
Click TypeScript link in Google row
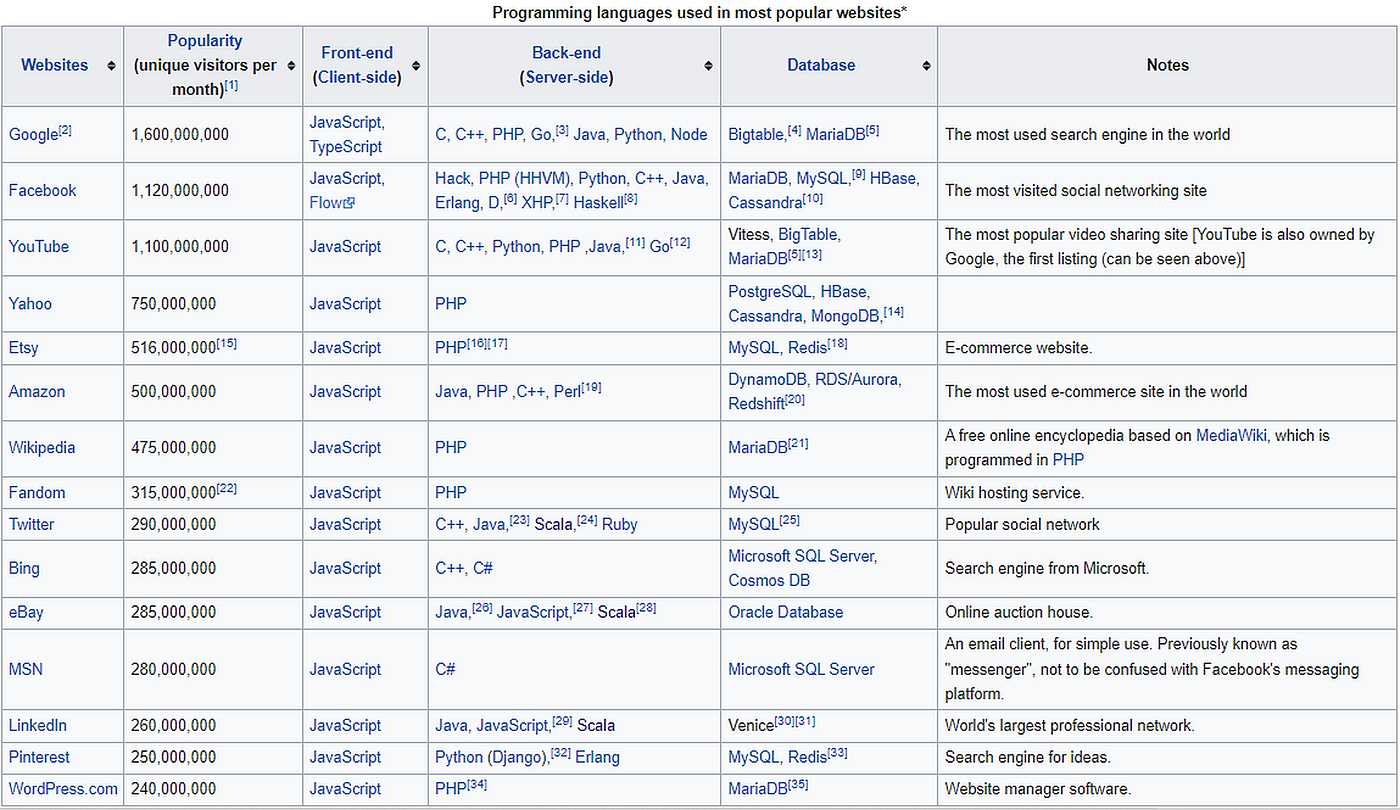(346, 147)
